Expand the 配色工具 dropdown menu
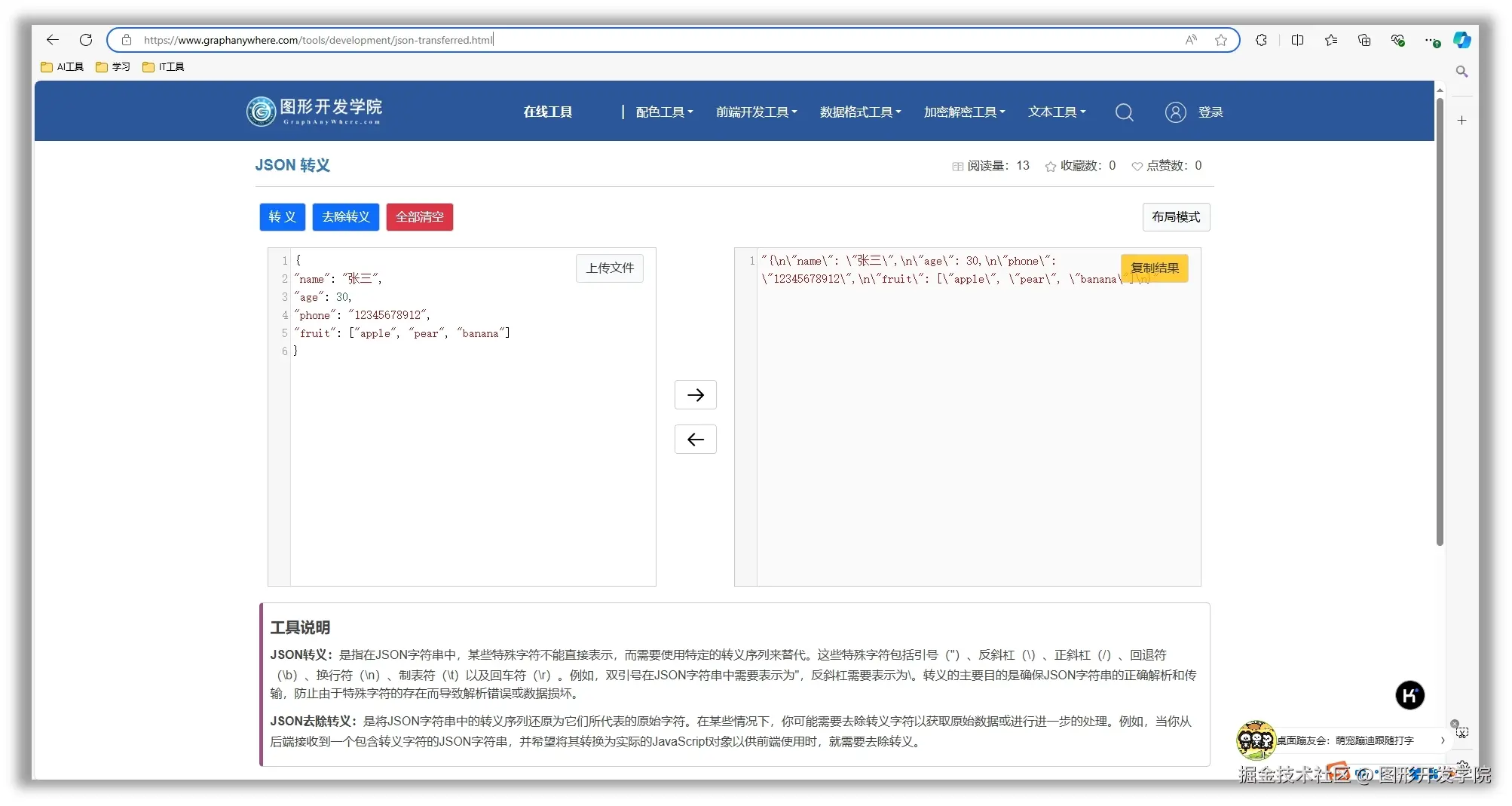Screen dimensions: 1512x806 [663, 112]
